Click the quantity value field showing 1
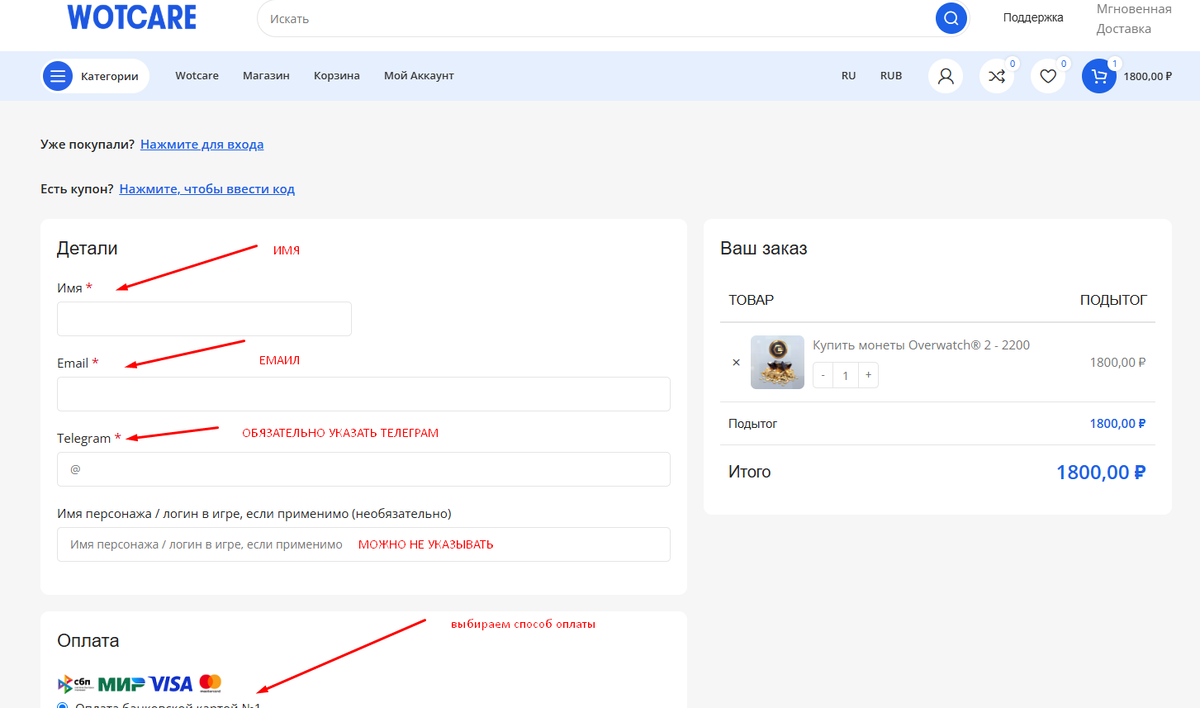The height and width of the screenshot is (708, 1200). point(846,376)
